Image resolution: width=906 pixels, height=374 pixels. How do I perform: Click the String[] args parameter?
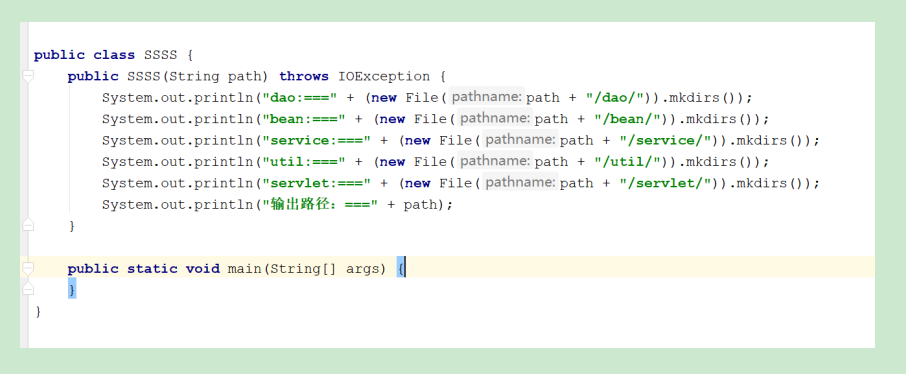tap(325, 269)
